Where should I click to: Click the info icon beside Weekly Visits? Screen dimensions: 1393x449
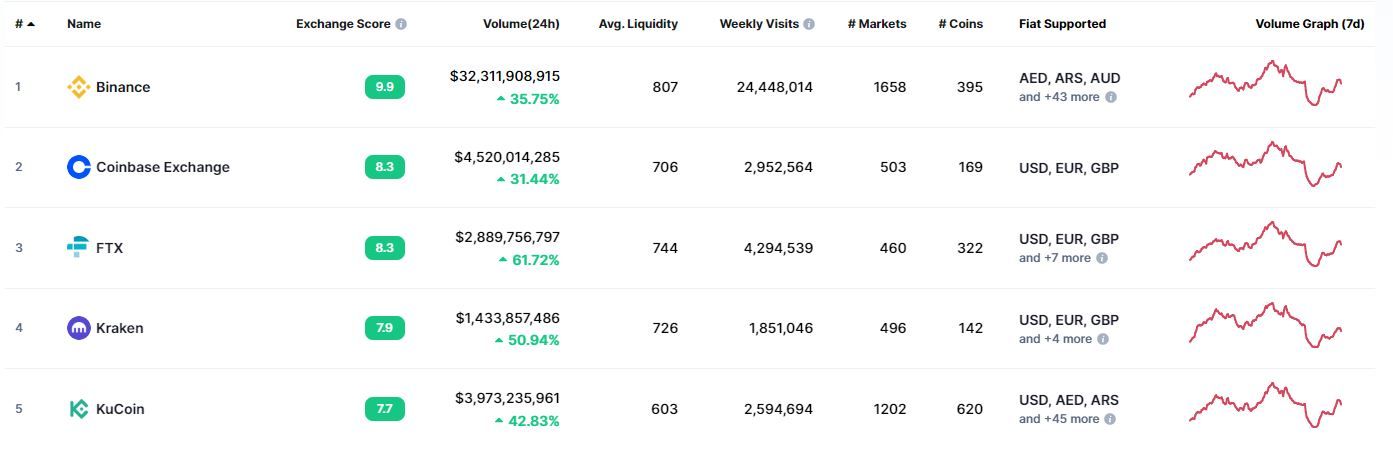(x=809, y=24)
